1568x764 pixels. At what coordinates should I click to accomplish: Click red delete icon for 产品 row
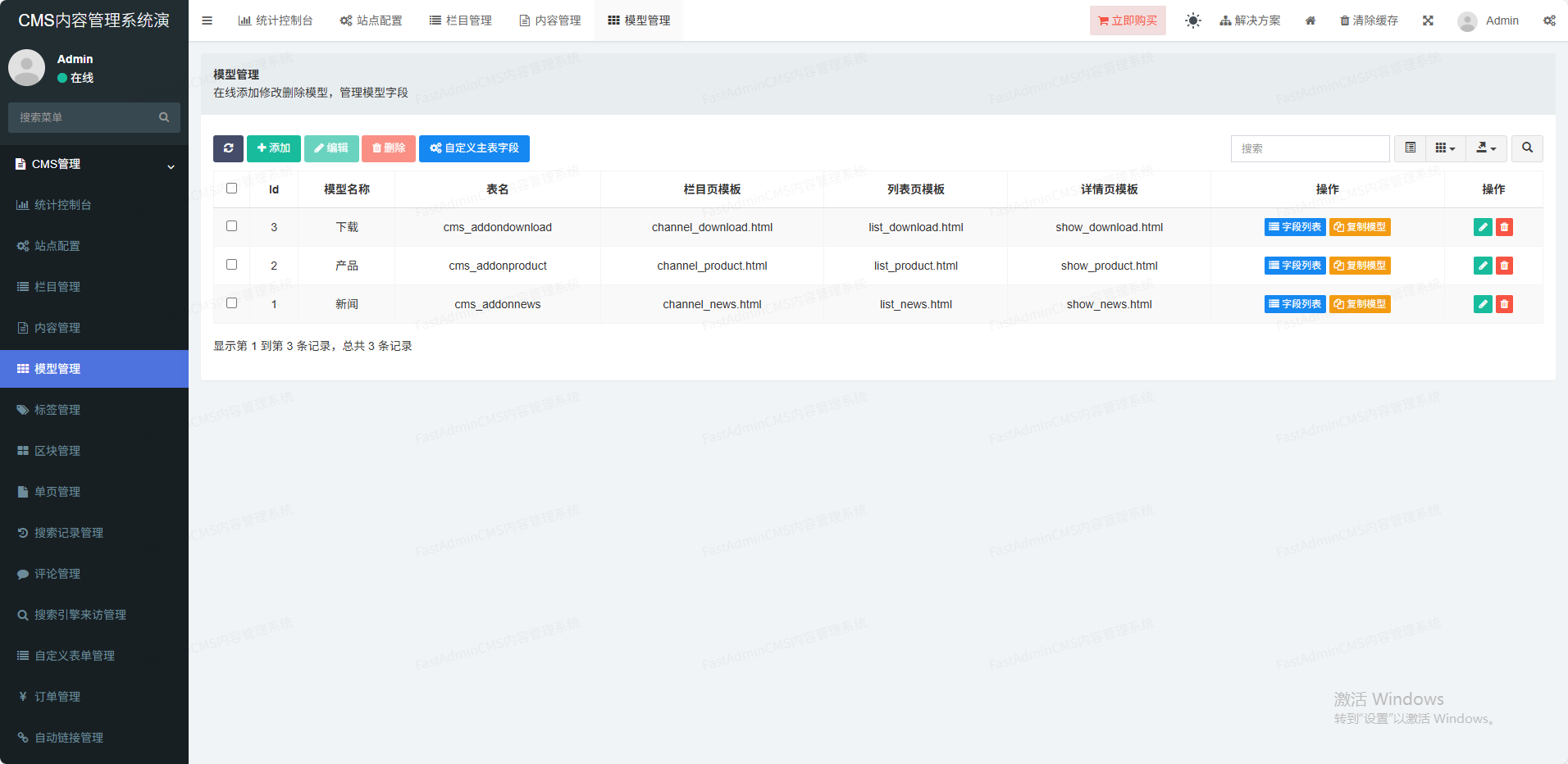1504,266
